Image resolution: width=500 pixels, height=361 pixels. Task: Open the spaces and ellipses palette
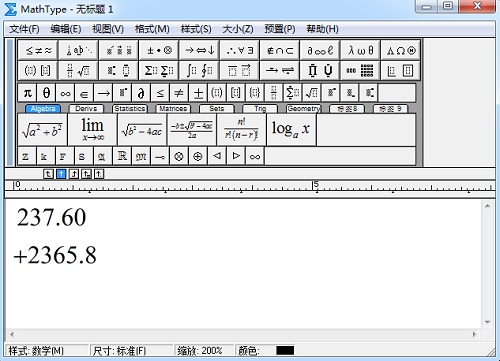pyautogui.click(x=78, y=50)
